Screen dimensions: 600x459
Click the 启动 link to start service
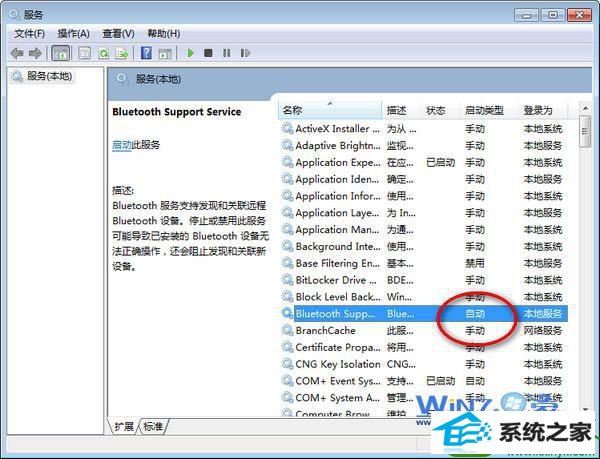pos(122,145)
